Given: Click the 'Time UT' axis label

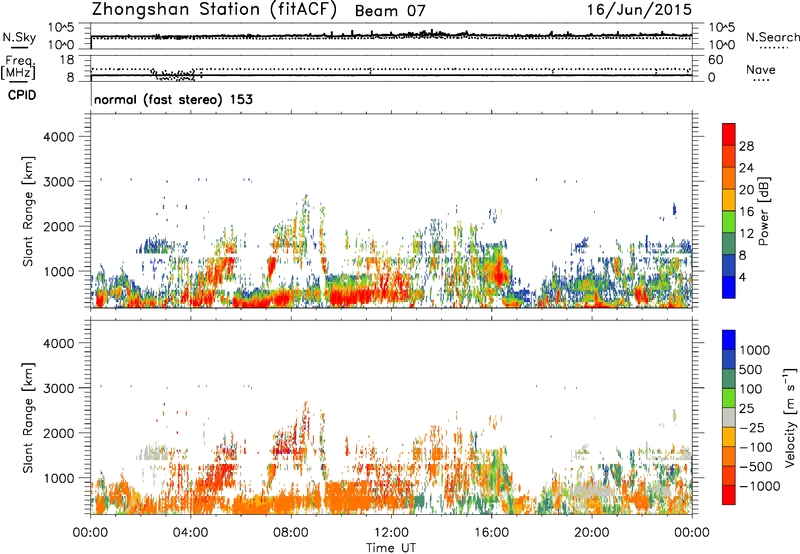Looking at the screenshot, I should (391, 548).
